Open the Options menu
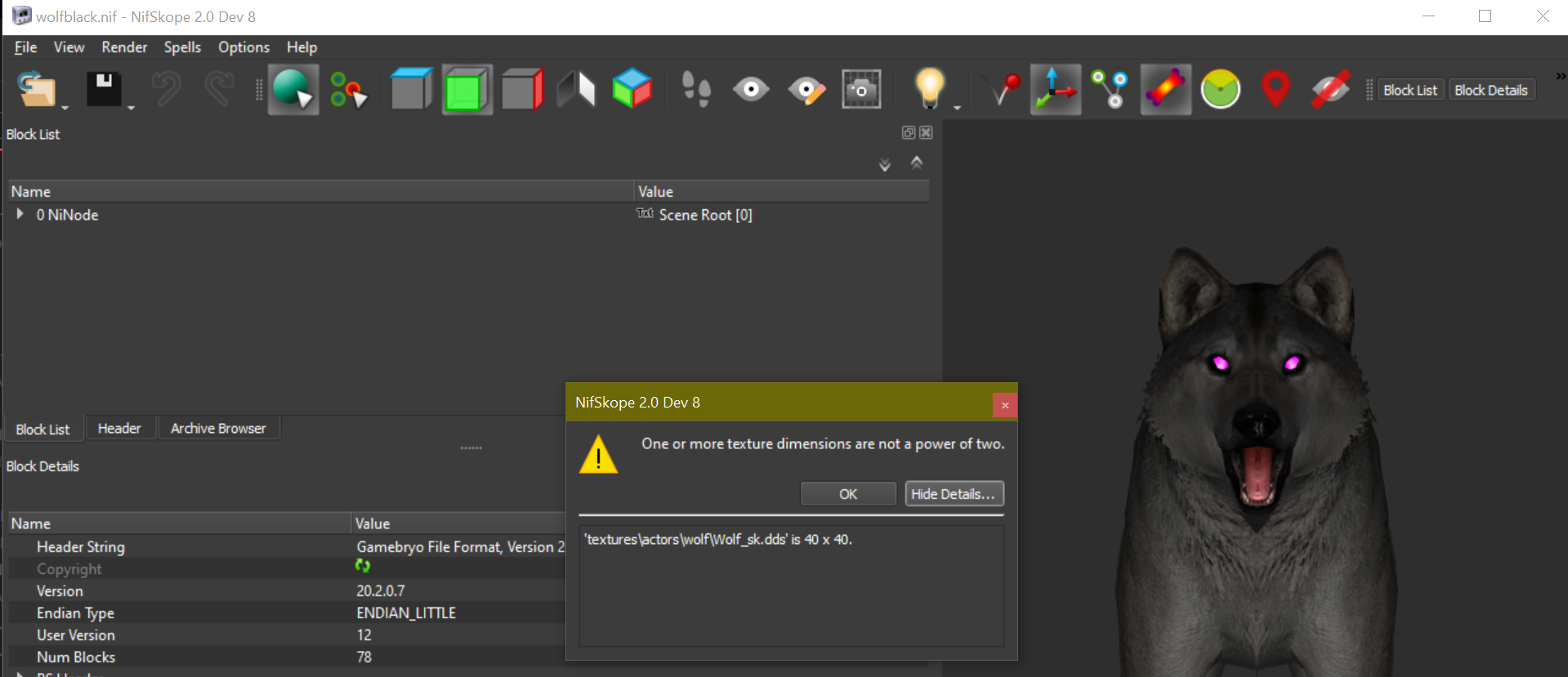The height and width of the screenshot is (677, 1568). (x=243, y=47)
